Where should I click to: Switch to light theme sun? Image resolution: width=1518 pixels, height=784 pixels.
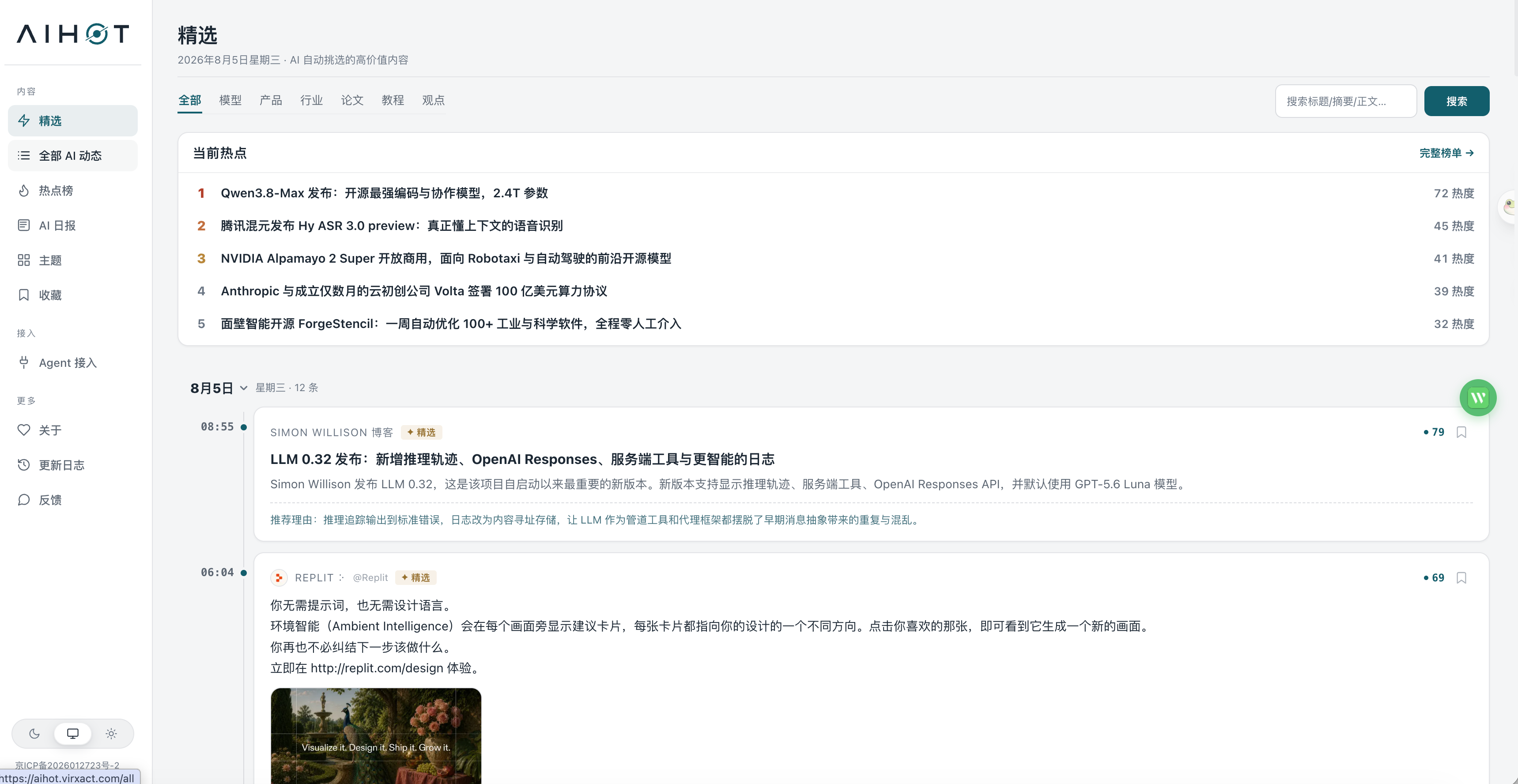111,733
